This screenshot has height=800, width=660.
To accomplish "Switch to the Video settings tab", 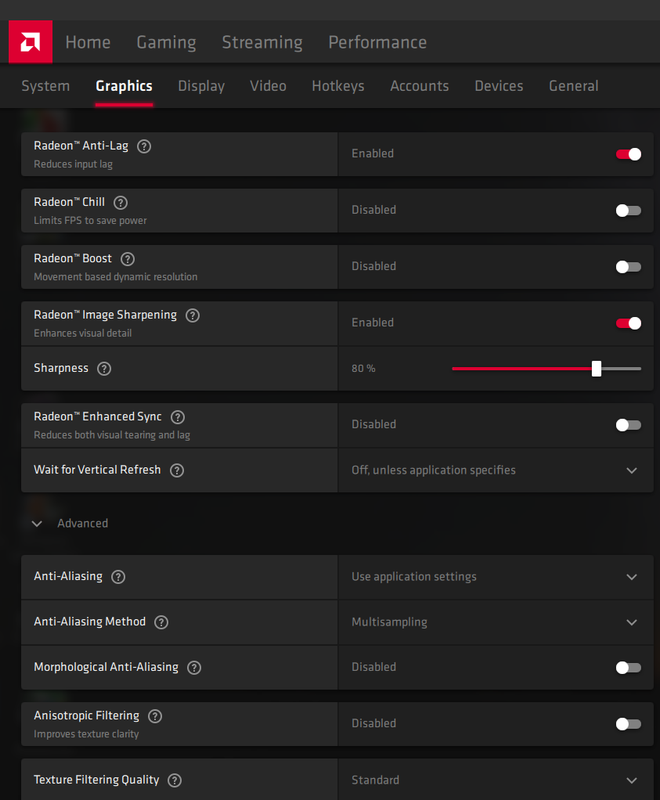I will (x=268, y=86).
